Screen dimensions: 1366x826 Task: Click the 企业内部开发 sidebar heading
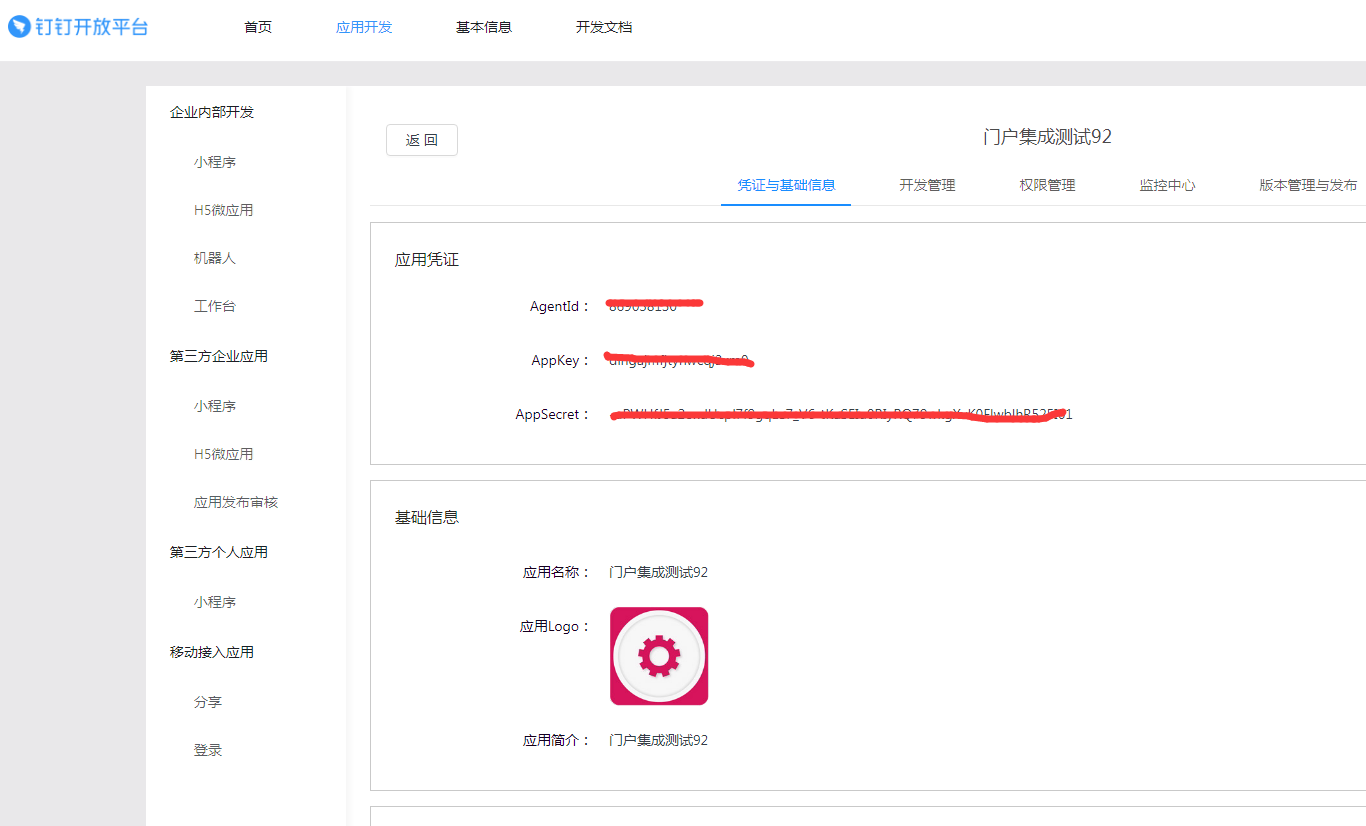coord(212,112)
